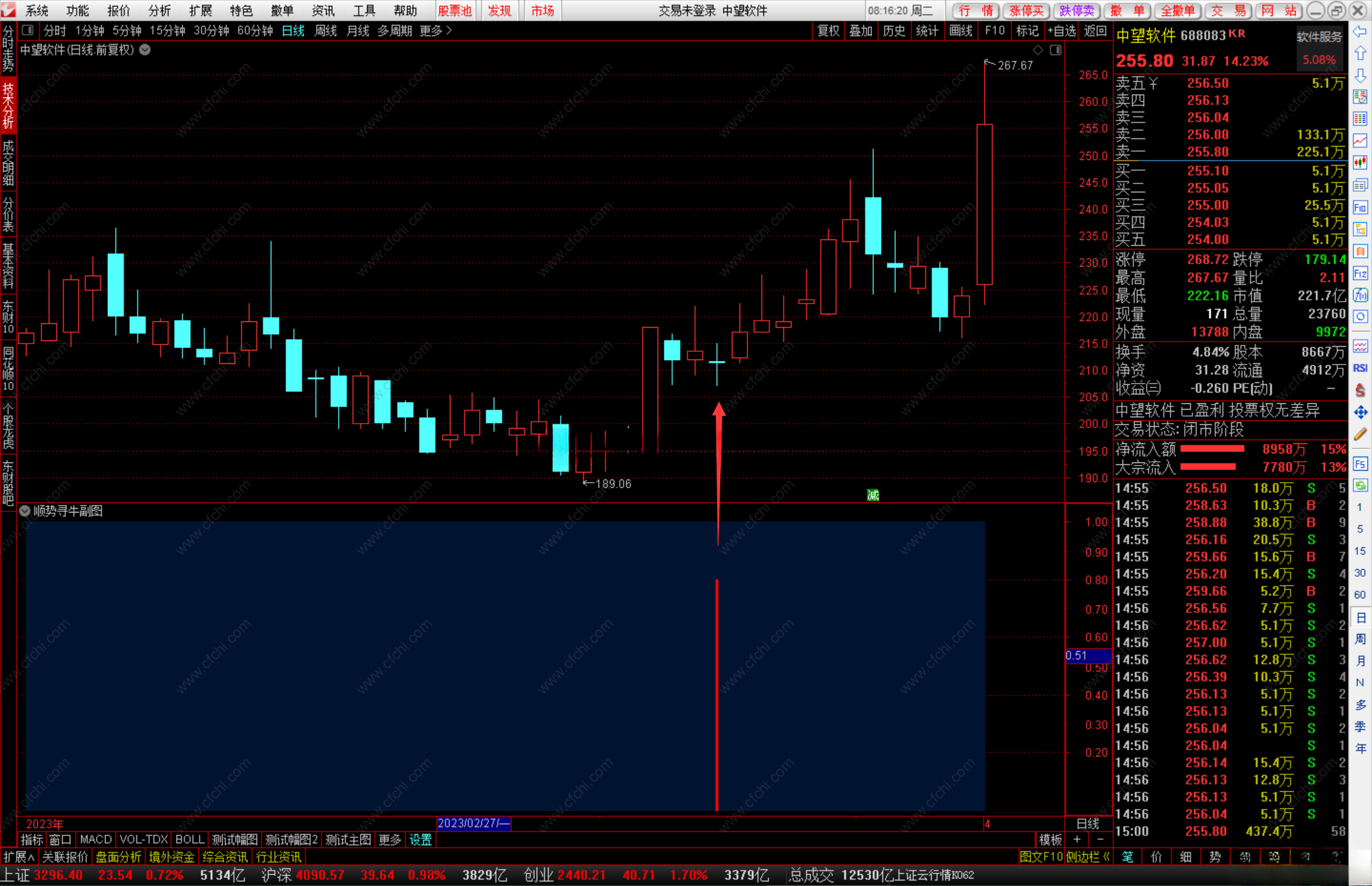Open the 分析 menu
Screen dimensions: 1372x886
(x=159, y=10)
